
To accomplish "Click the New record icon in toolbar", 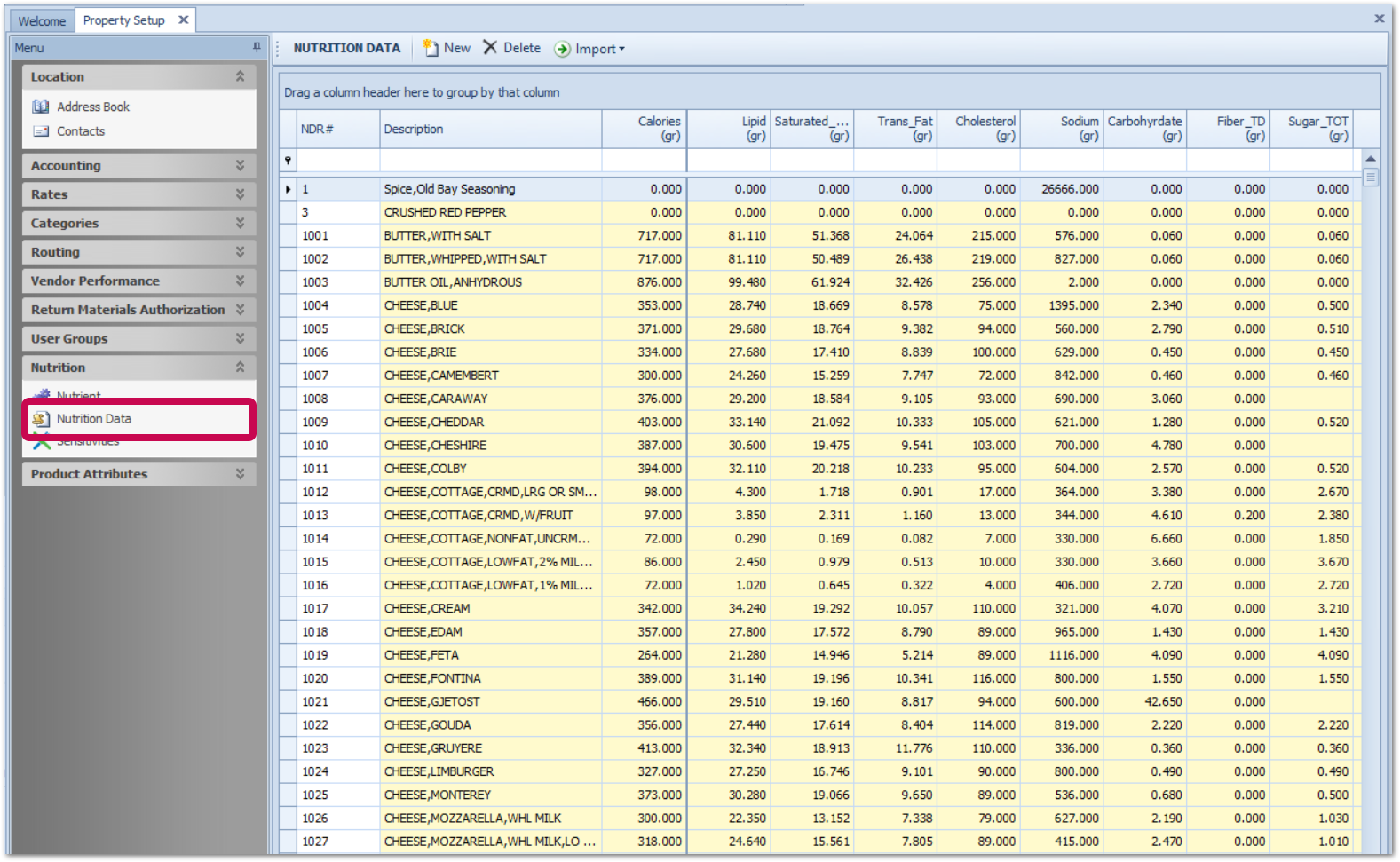I will coord(431,48).
